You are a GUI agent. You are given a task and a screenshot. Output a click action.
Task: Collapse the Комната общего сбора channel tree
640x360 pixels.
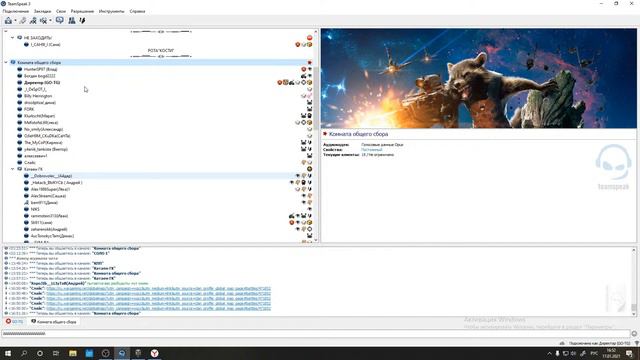[x=6, y=62]
